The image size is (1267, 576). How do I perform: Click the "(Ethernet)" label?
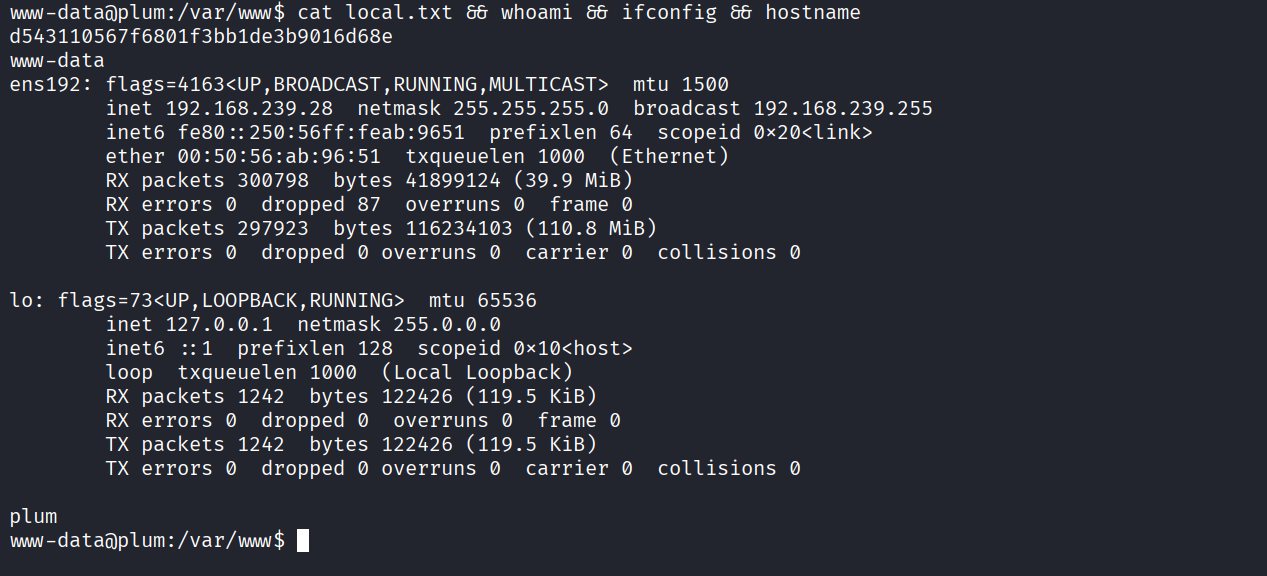(x=669, y=157)
